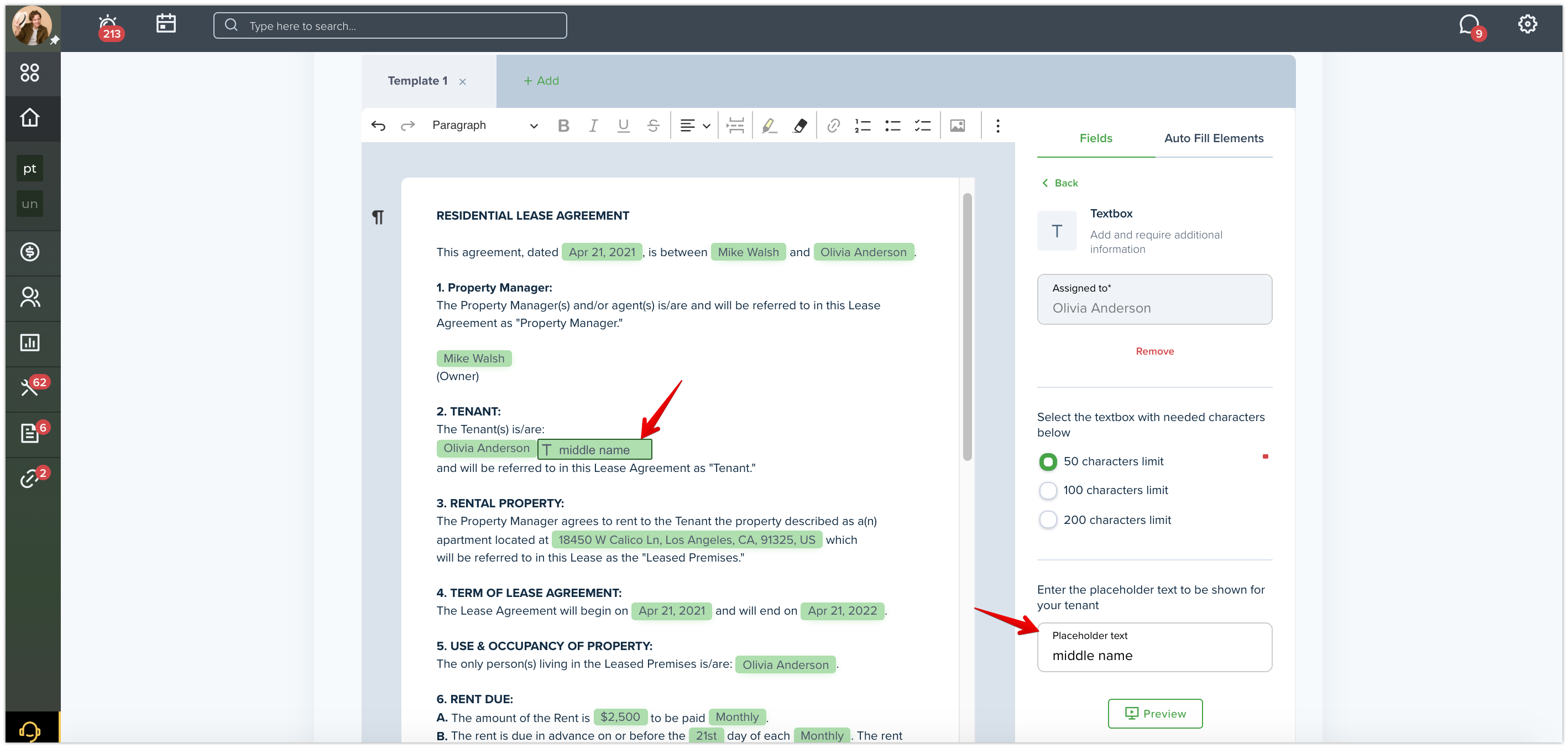Open the Paragraph style dropdown
Image resolution: width=1568 pixels, height=748 pixels.
(x=484, y=126)
